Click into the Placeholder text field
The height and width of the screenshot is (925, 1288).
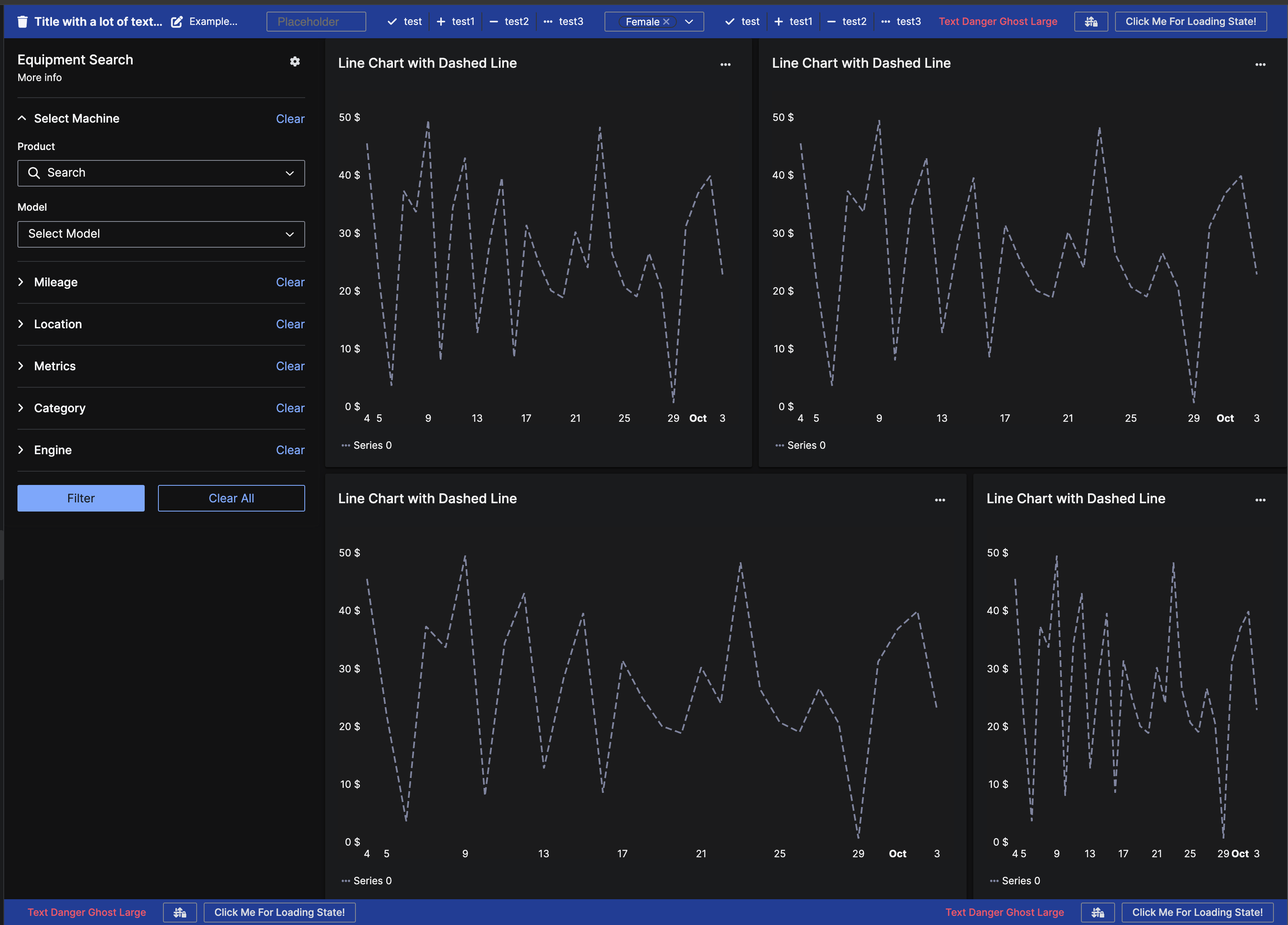[x=316, y=22]
